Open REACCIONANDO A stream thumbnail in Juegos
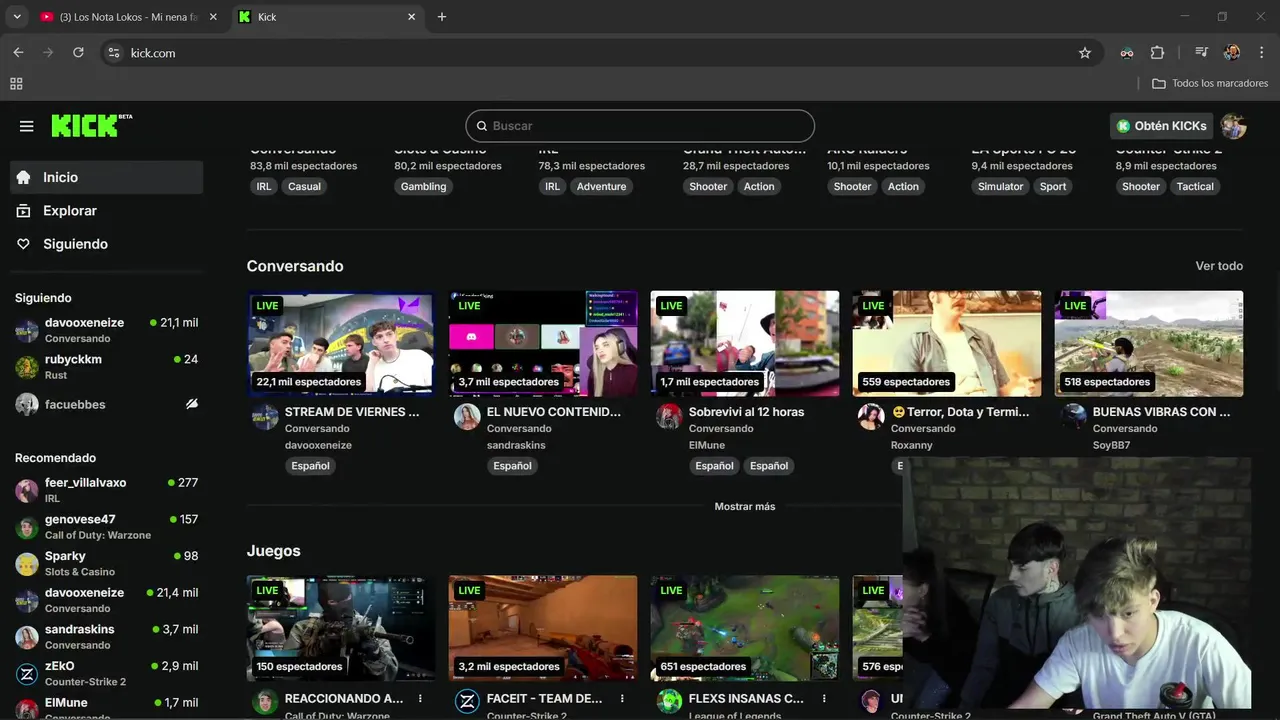This screenshot has width=1280, height=720. pyautogui.click(x=341, y=629)
